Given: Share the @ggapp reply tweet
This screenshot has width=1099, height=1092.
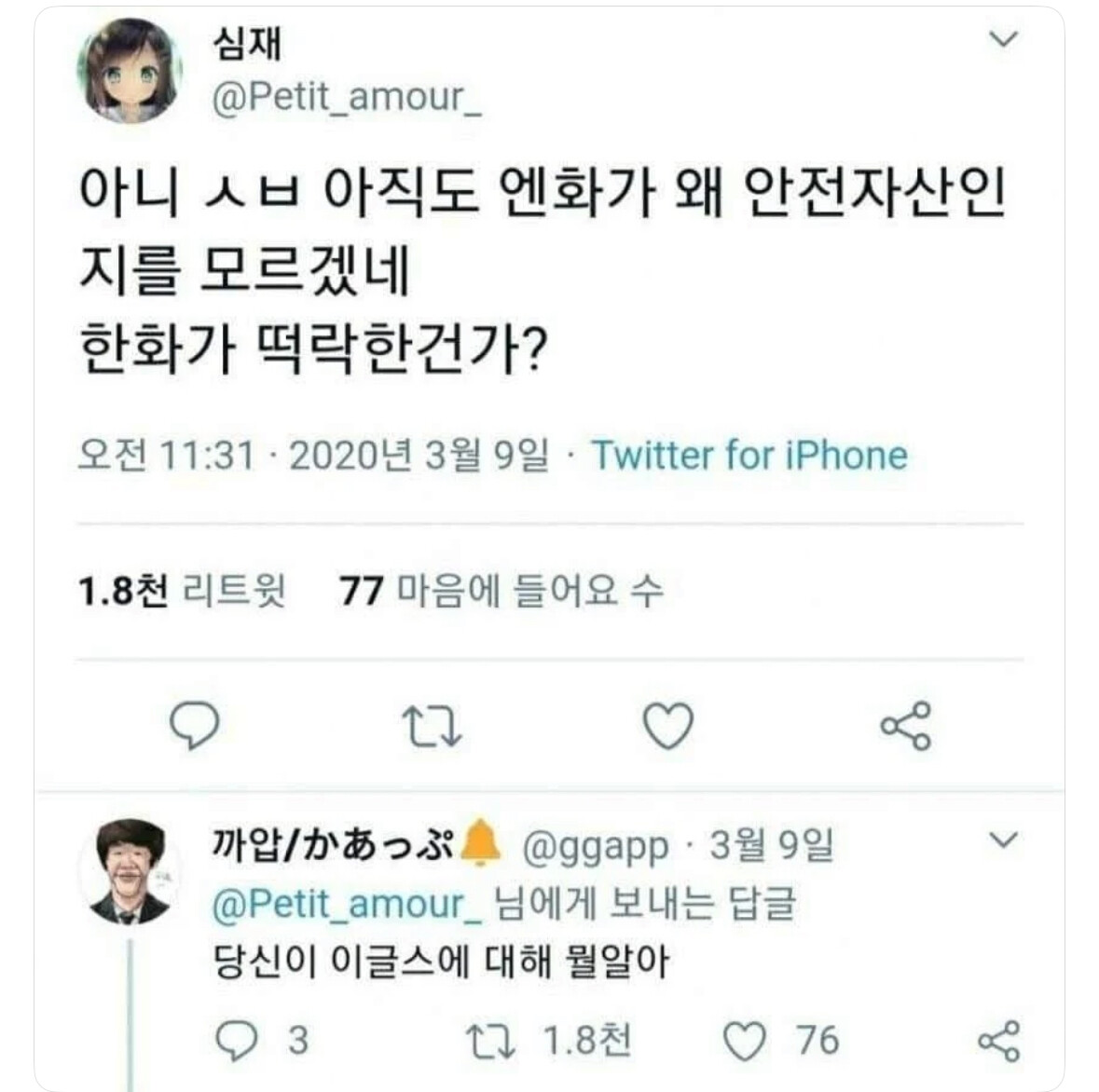Looking at the screenshot, I should pyautogui.click(x=998, y=1041).
